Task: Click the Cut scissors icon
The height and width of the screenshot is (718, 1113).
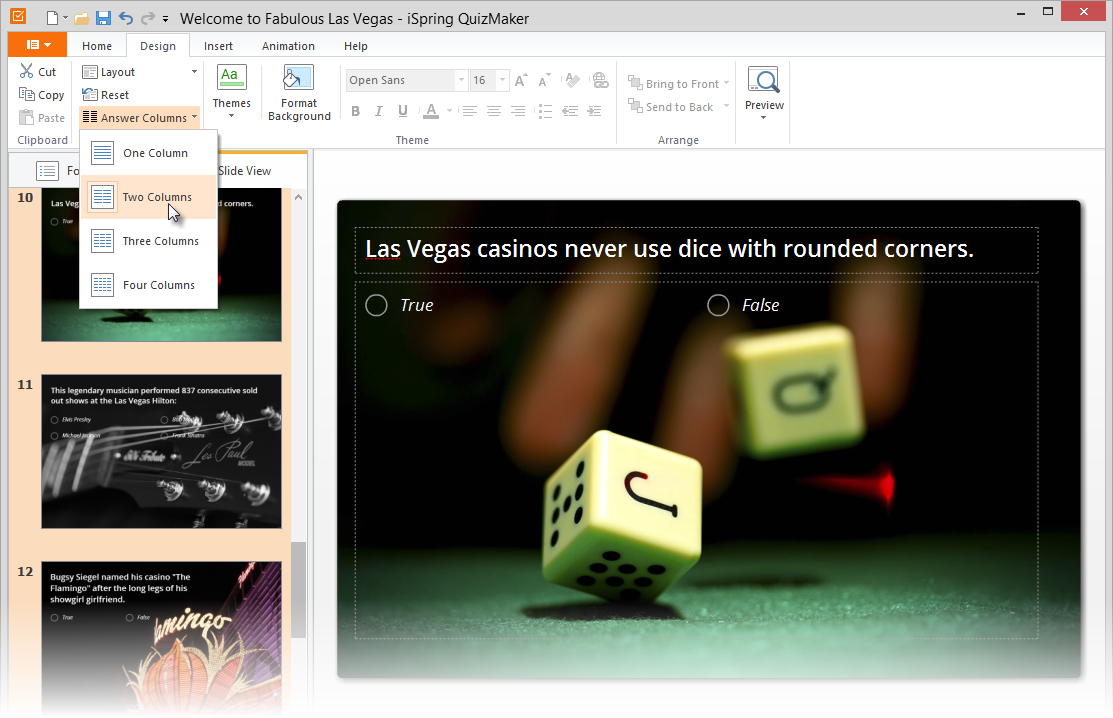Action: (x=27, y=72)
